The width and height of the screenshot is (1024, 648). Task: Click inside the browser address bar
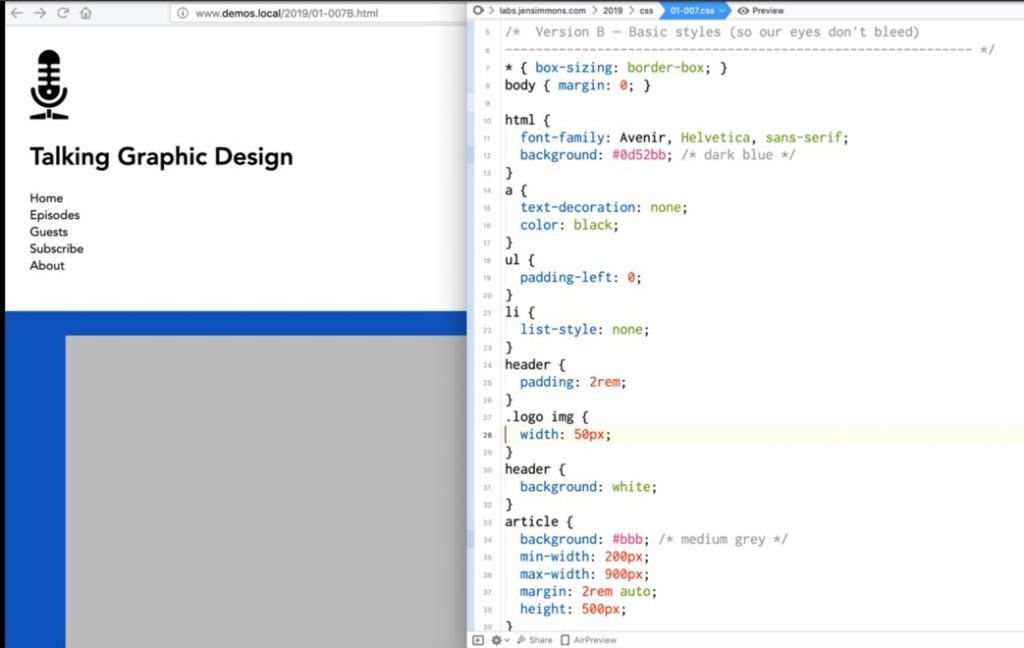coord(290,15)
